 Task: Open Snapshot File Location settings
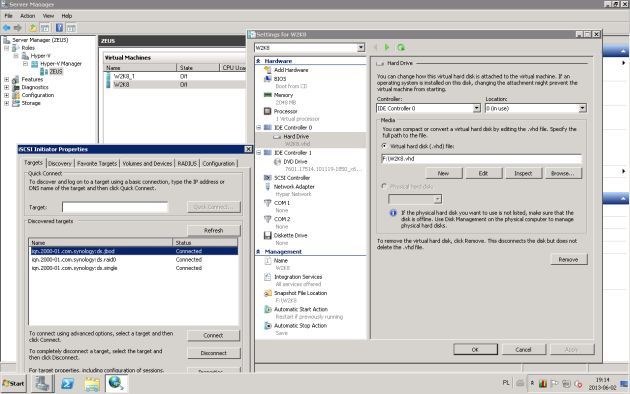(x=300, y=293)
